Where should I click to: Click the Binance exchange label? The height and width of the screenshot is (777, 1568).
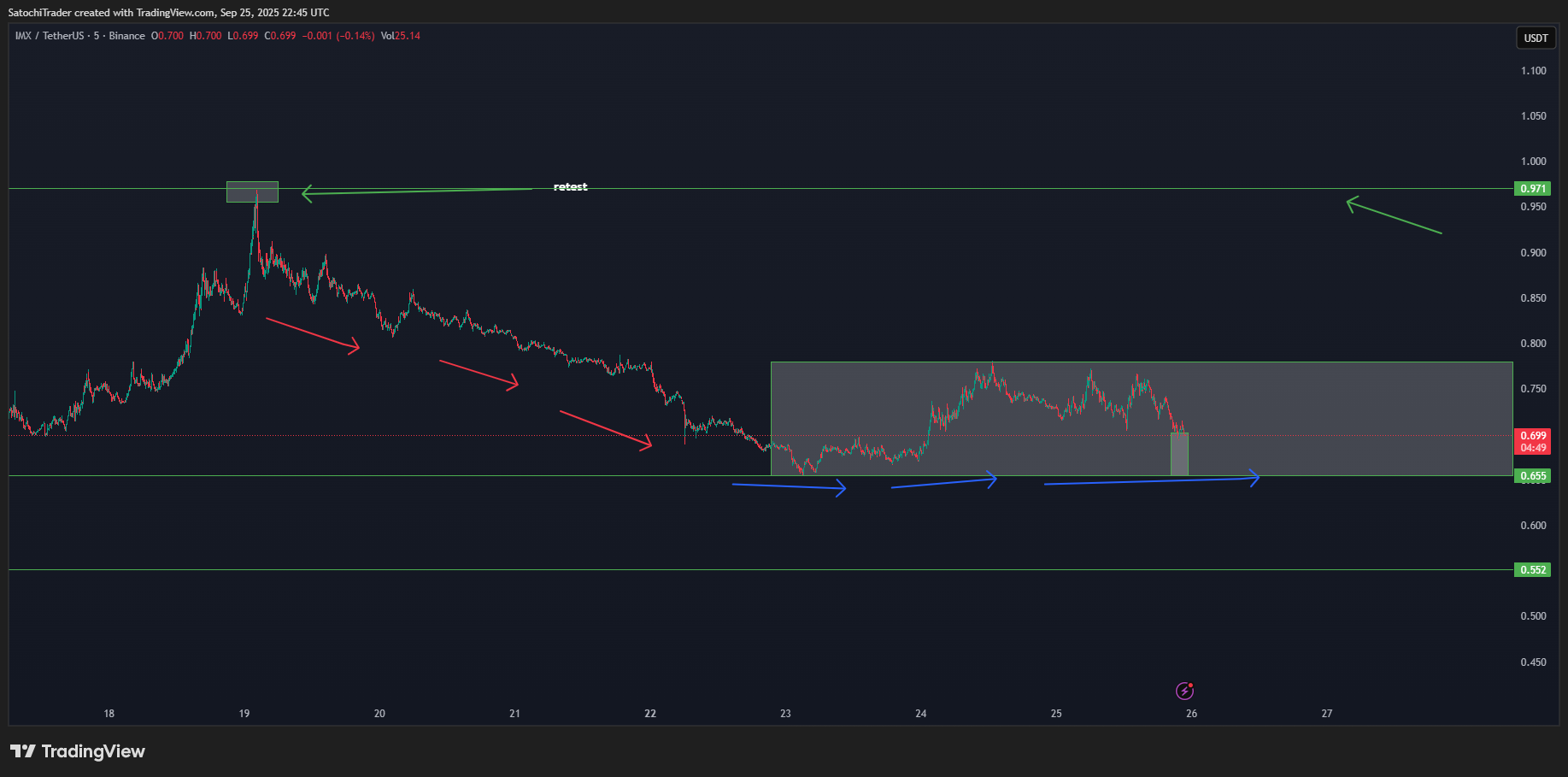point(126,36)
